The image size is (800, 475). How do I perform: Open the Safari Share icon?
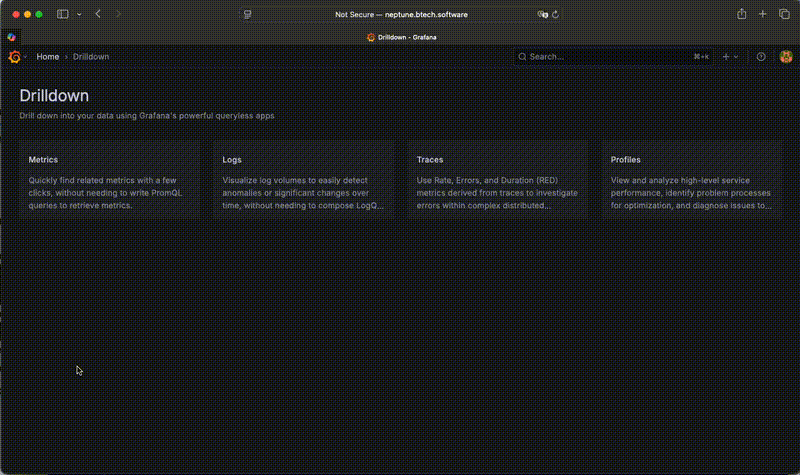tap(741, 14)
